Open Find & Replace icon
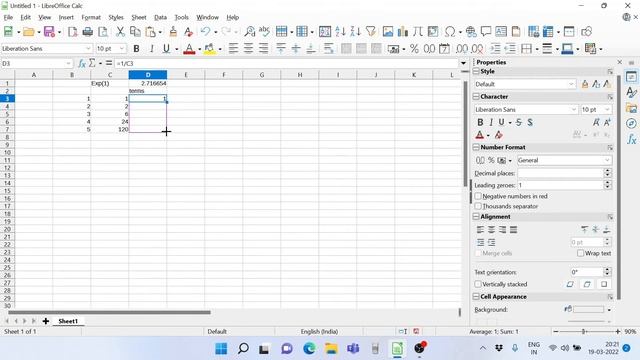Image resolution: width=640 pixels, height=360 pixels. point(249,31)
